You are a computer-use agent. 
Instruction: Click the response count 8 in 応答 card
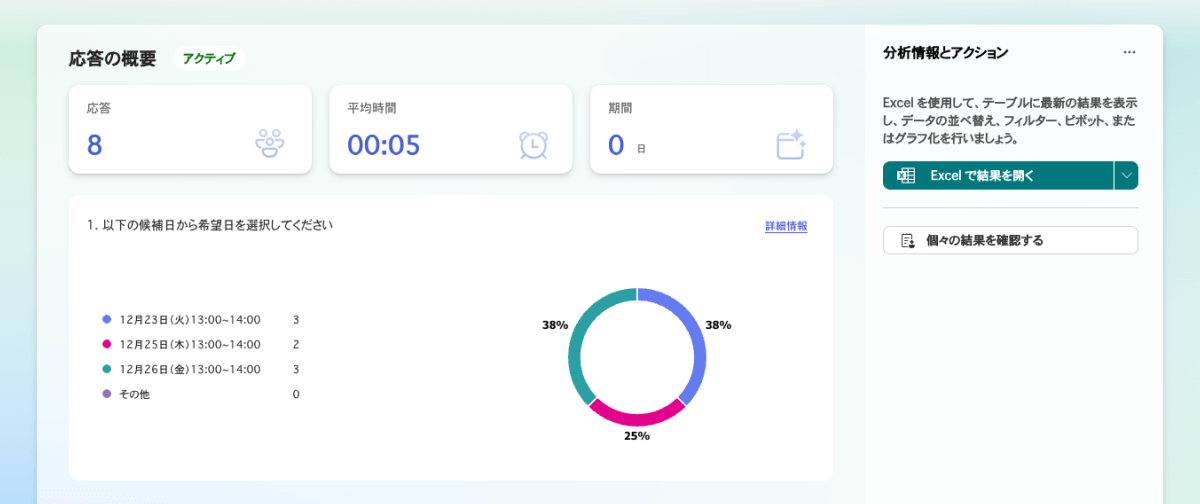point(95,146)
